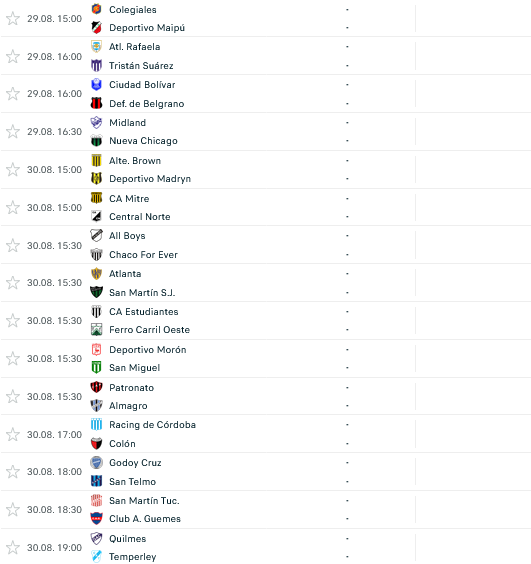Open the Chaco For Ever team name
The image size is (531, 564).
(x=143, y=255)
